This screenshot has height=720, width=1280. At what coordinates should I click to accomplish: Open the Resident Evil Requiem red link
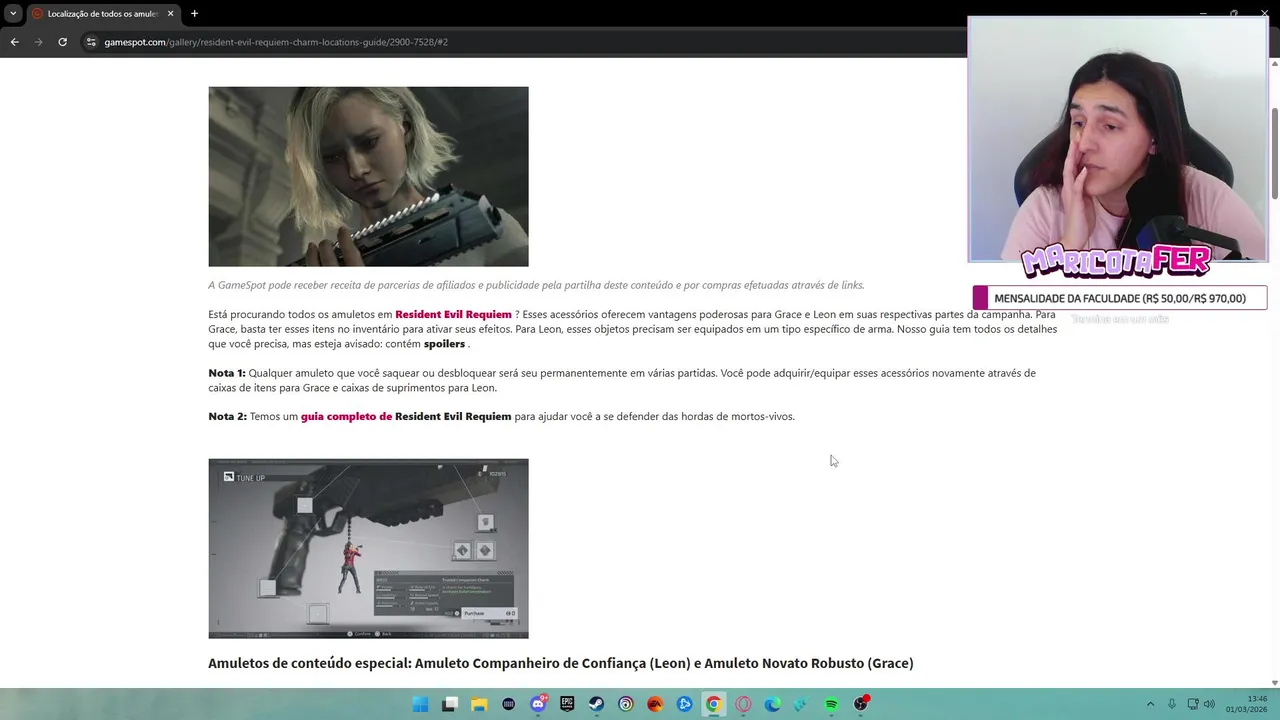pos(453,315)
